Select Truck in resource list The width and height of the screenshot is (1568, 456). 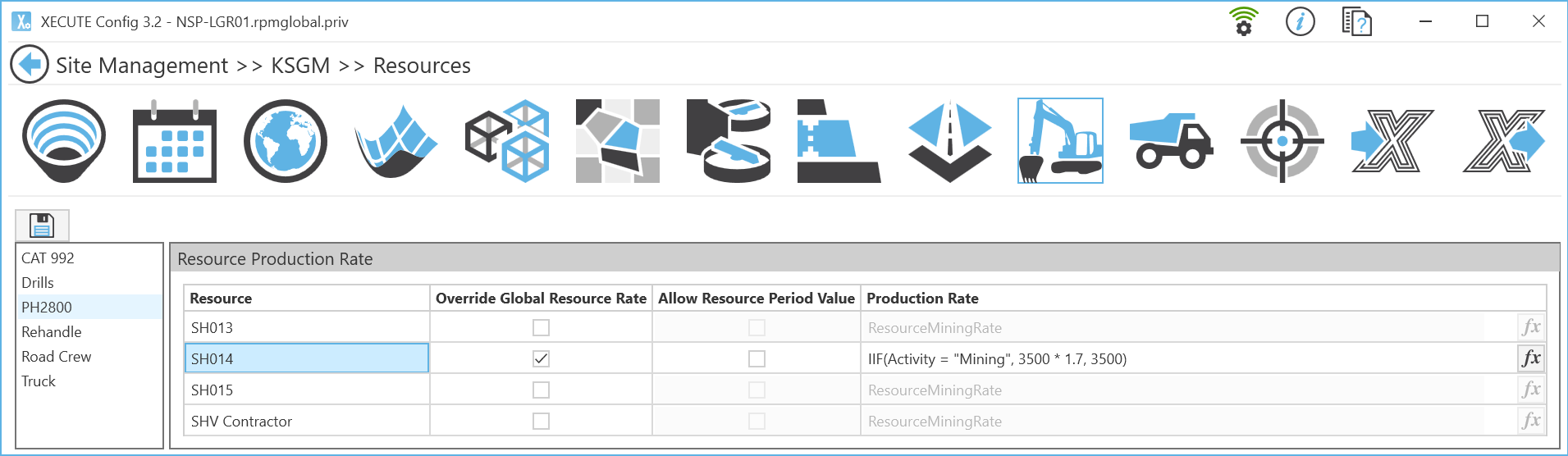tap(89, 381)
